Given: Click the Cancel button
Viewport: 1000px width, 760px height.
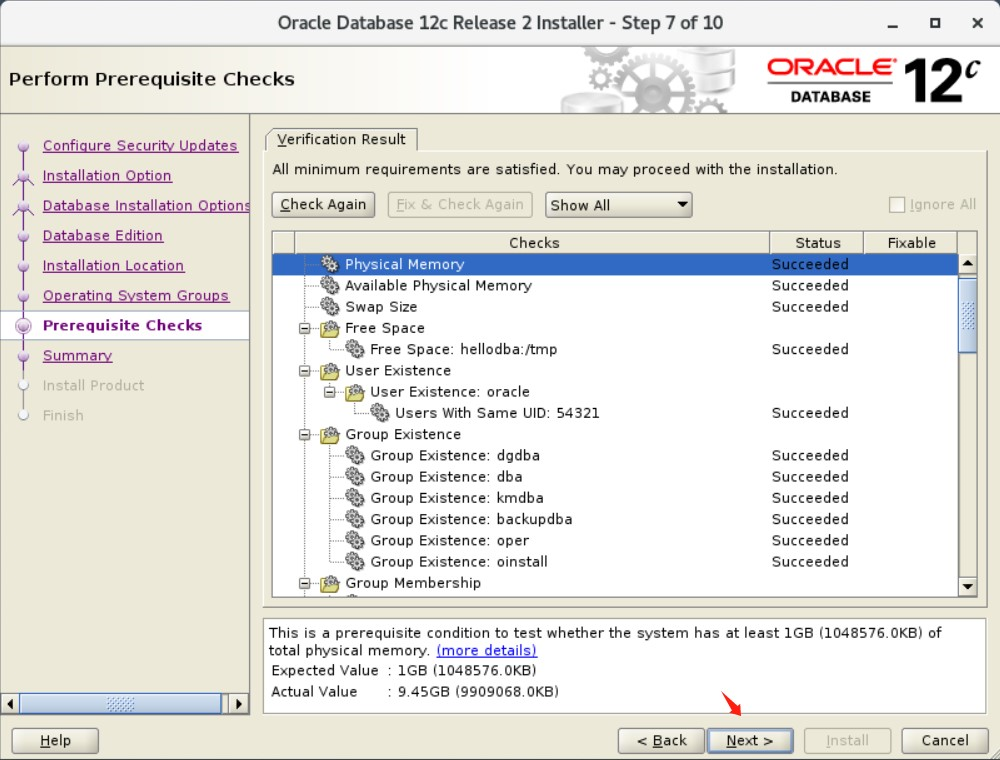Looking at the screenshot, I should [x=945, y=740].
